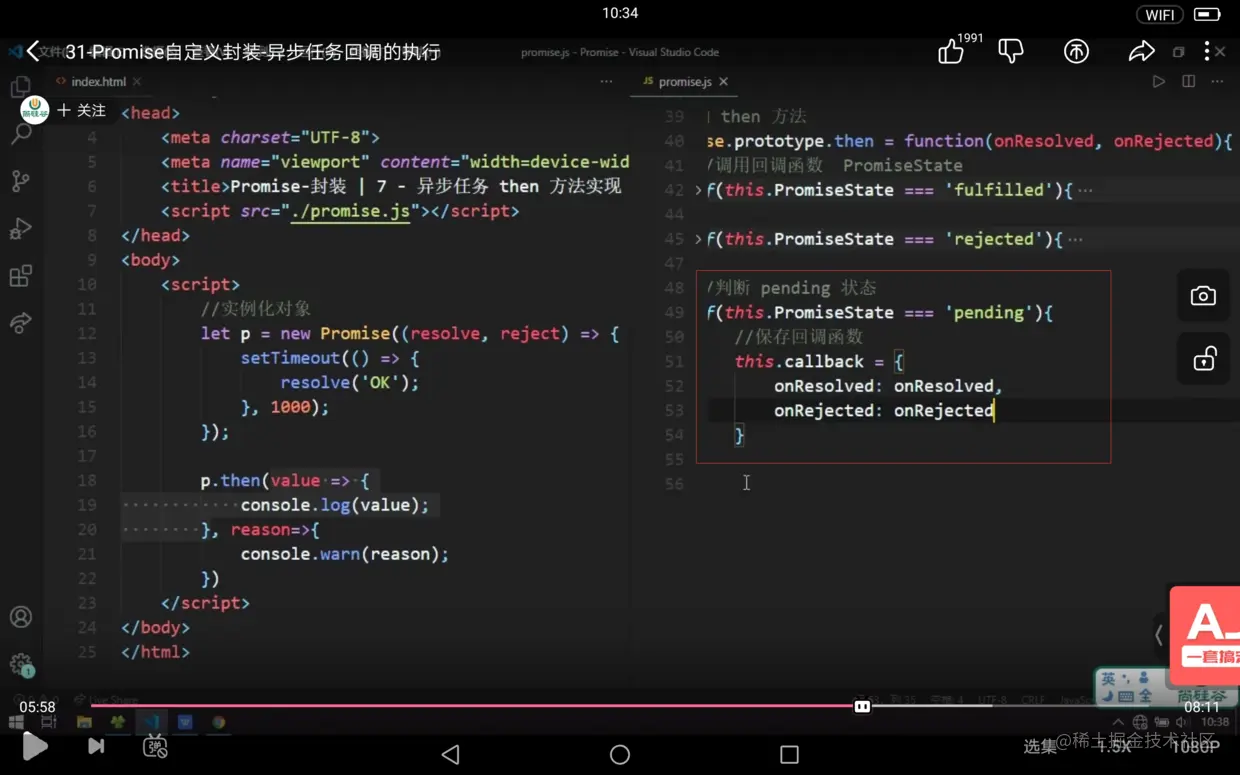Image resolution: width=1240 pixels, height=775 pixels.
Task: Change the 1.5X playback speed
Action: 1114,746
